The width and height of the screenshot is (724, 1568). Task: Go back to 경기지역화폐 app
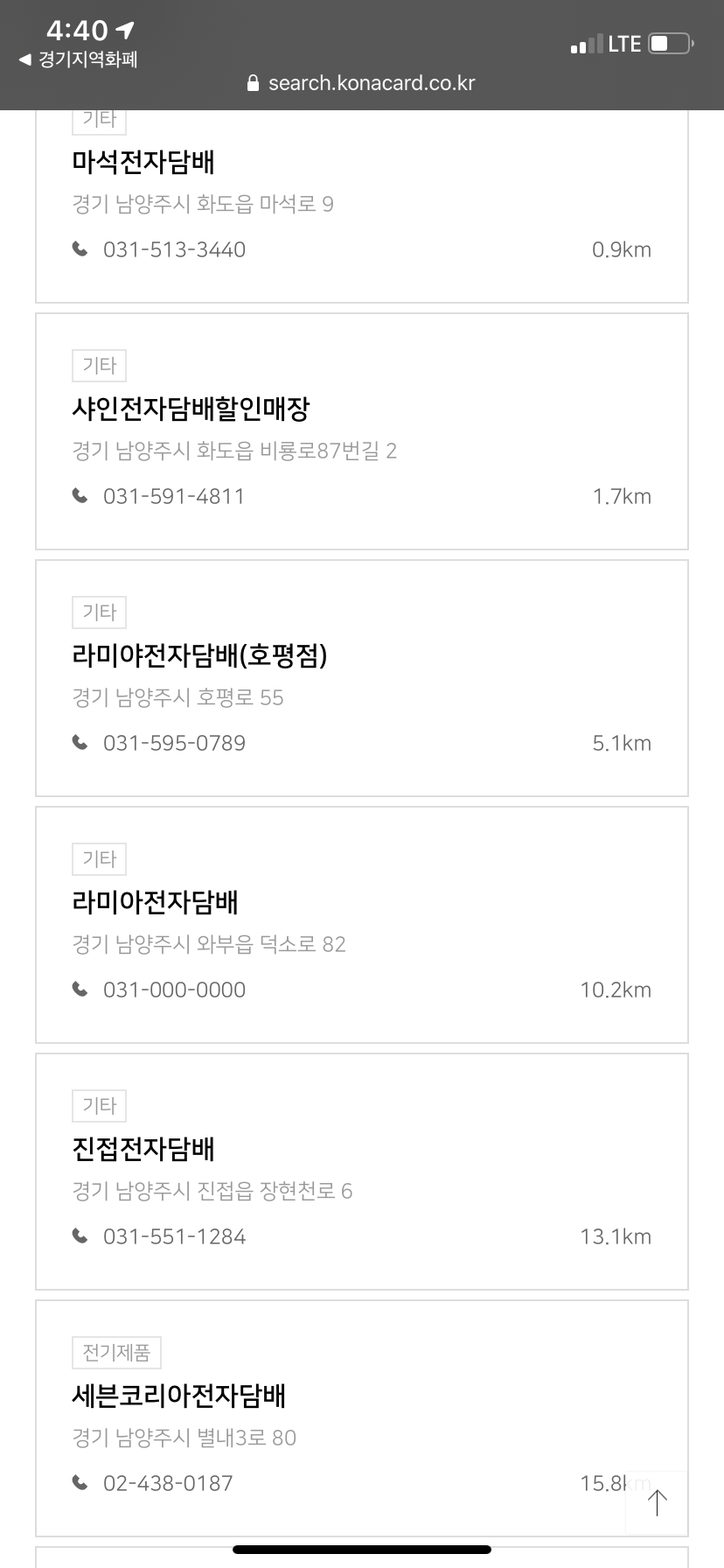point(79,59)
